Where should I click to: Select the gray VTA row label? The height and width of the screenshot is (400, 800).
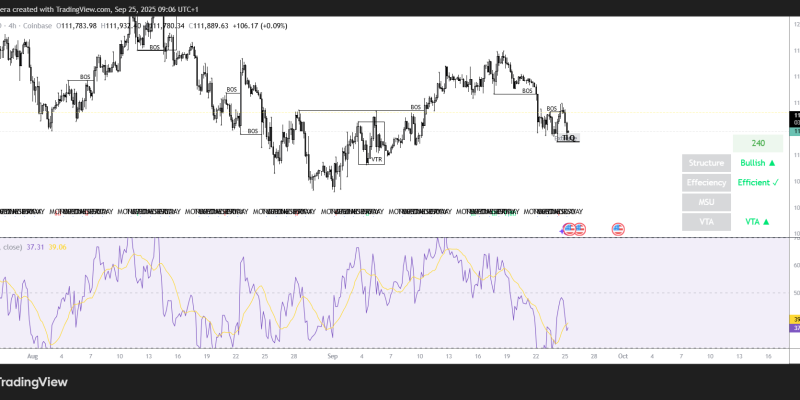706,221
